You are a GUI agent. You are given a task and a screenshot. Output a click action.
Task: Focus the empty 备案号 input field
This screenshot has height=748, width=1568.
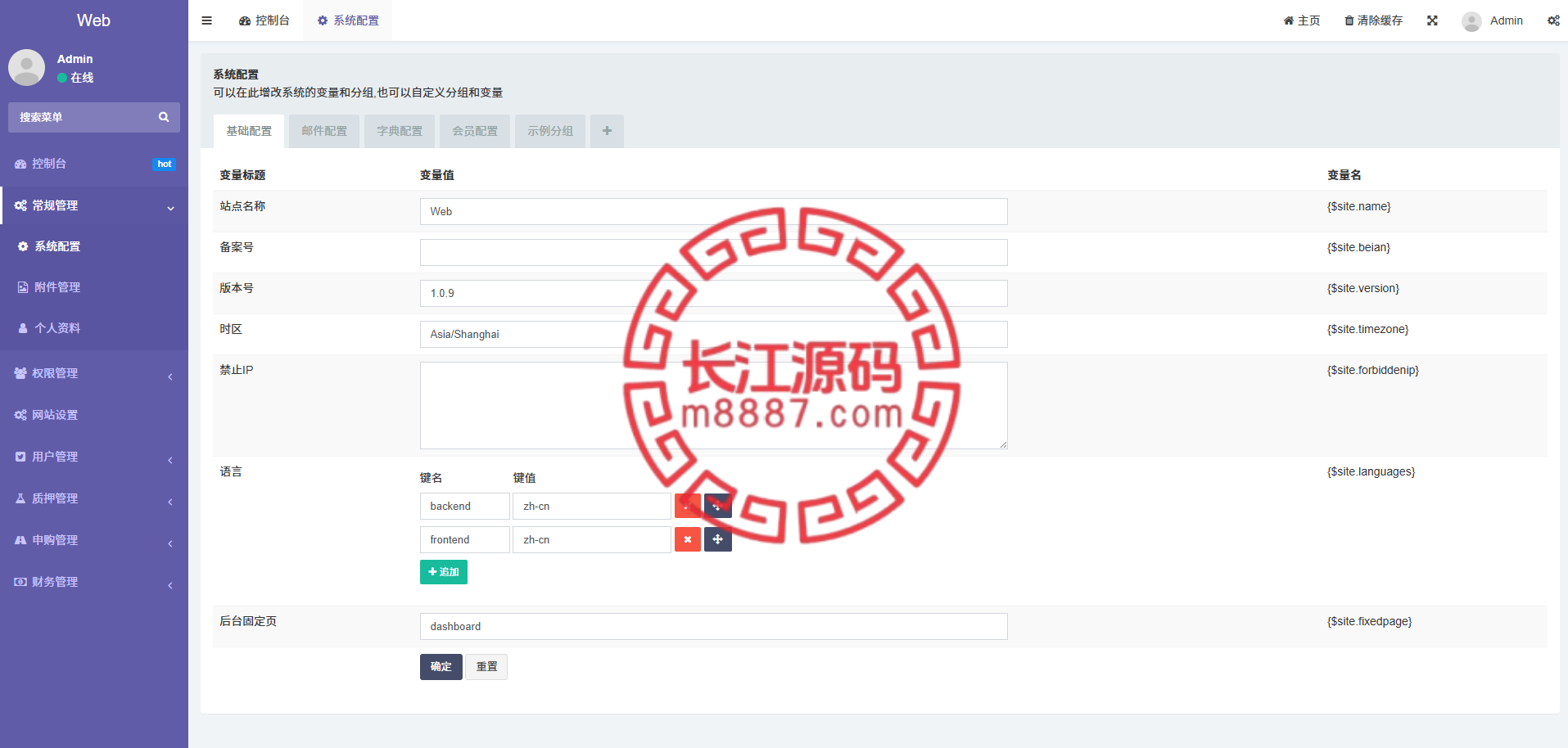714,252
